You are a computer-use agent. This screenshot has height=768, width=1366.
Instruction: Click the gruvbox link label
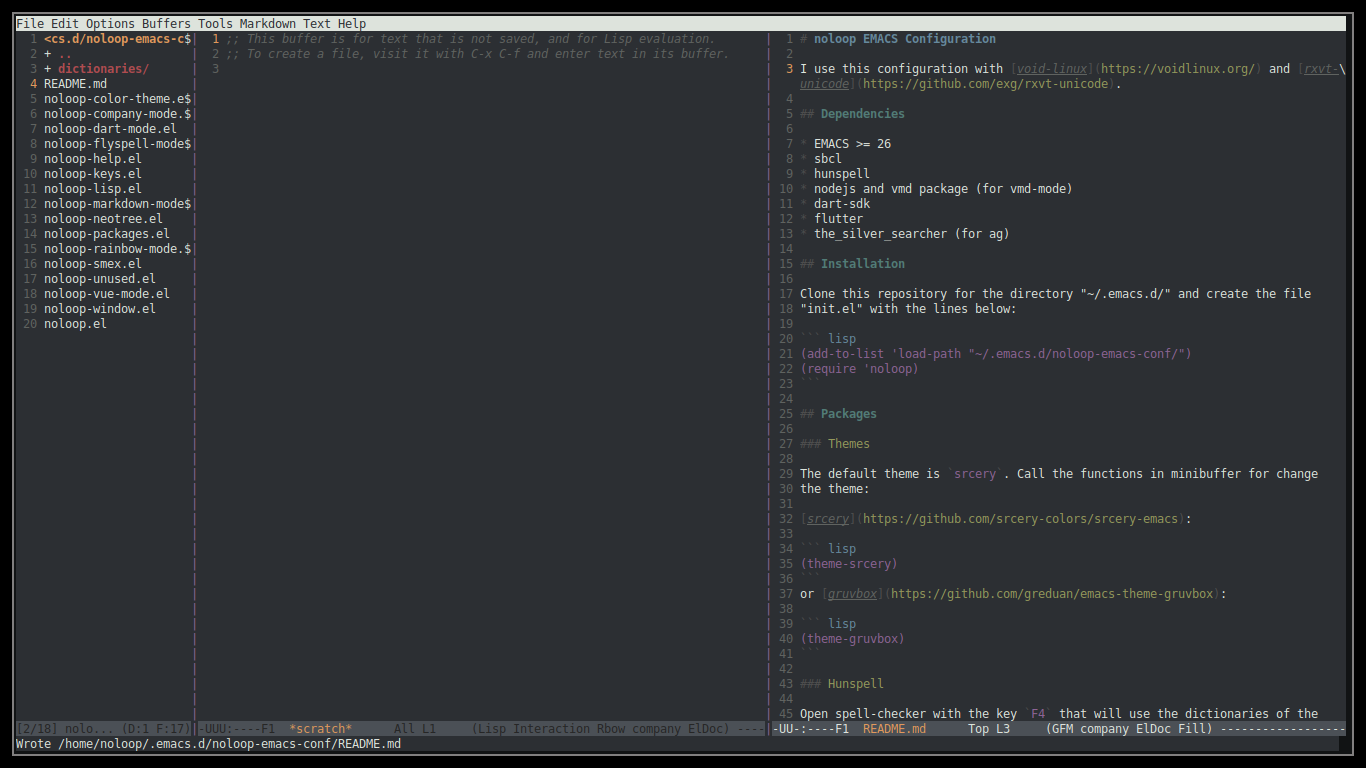click(852, 594)
